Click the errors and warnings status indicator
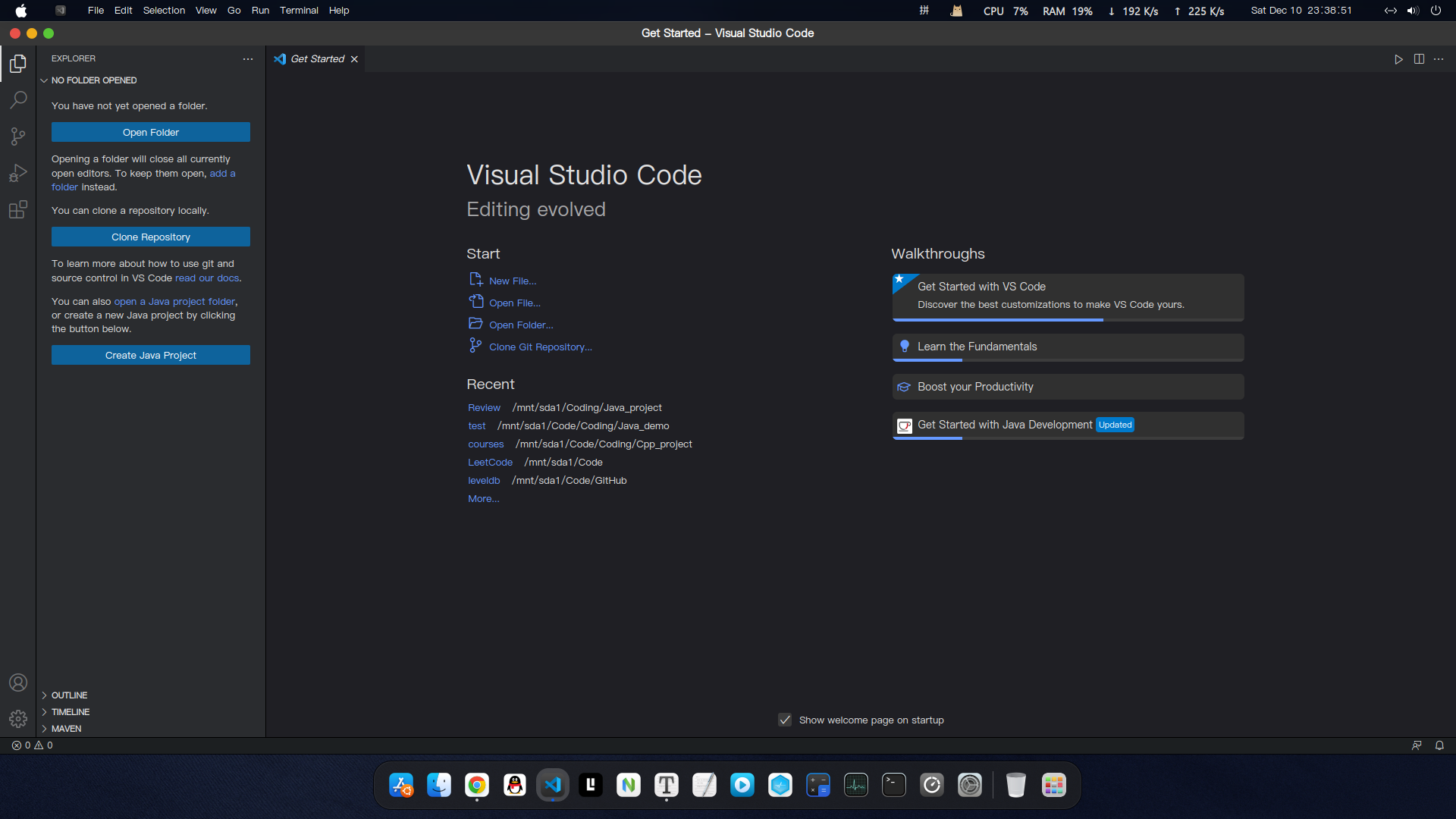This screenshot has width=1456, height=819. tap(33, 745)
